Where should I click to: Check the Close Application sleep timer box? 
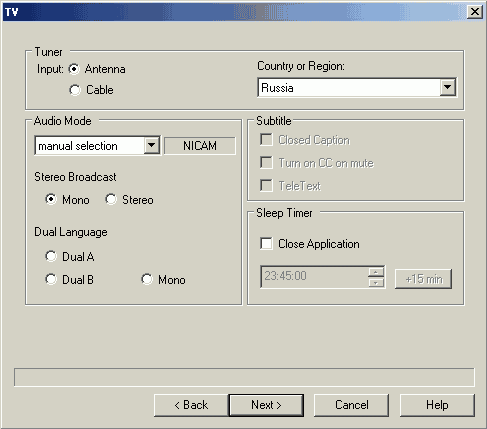266,244
